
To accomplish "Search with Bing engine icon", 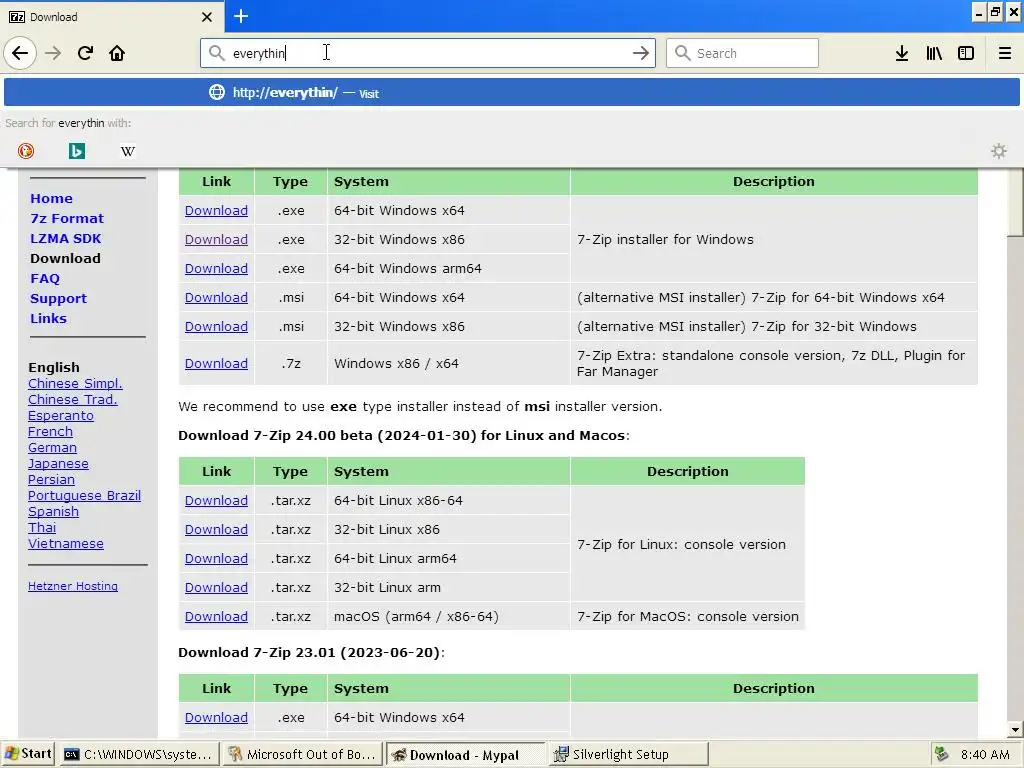I will tap(76, 151).
